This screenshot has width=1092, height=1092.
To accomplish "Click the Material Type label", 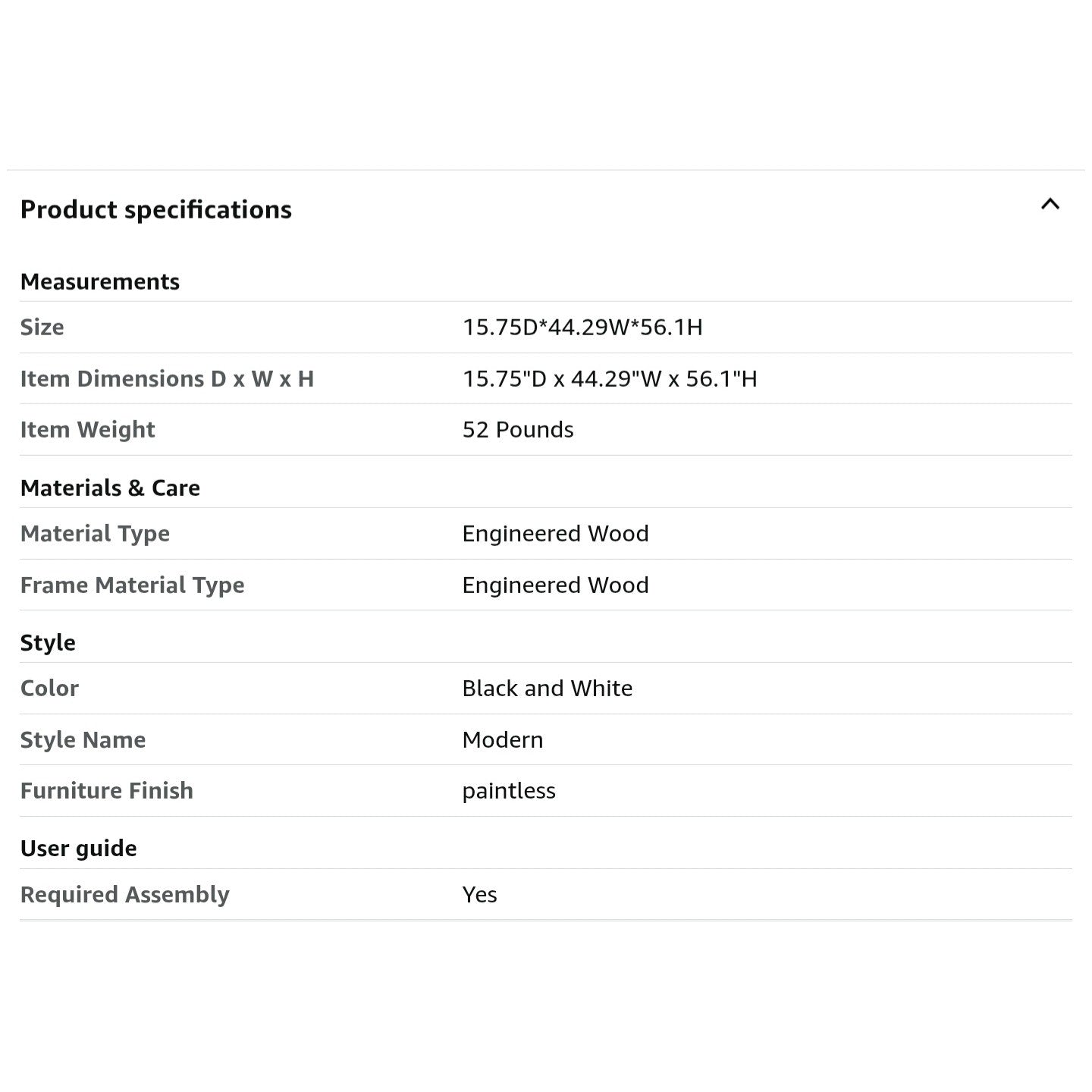I will click(x=95, y=533).
